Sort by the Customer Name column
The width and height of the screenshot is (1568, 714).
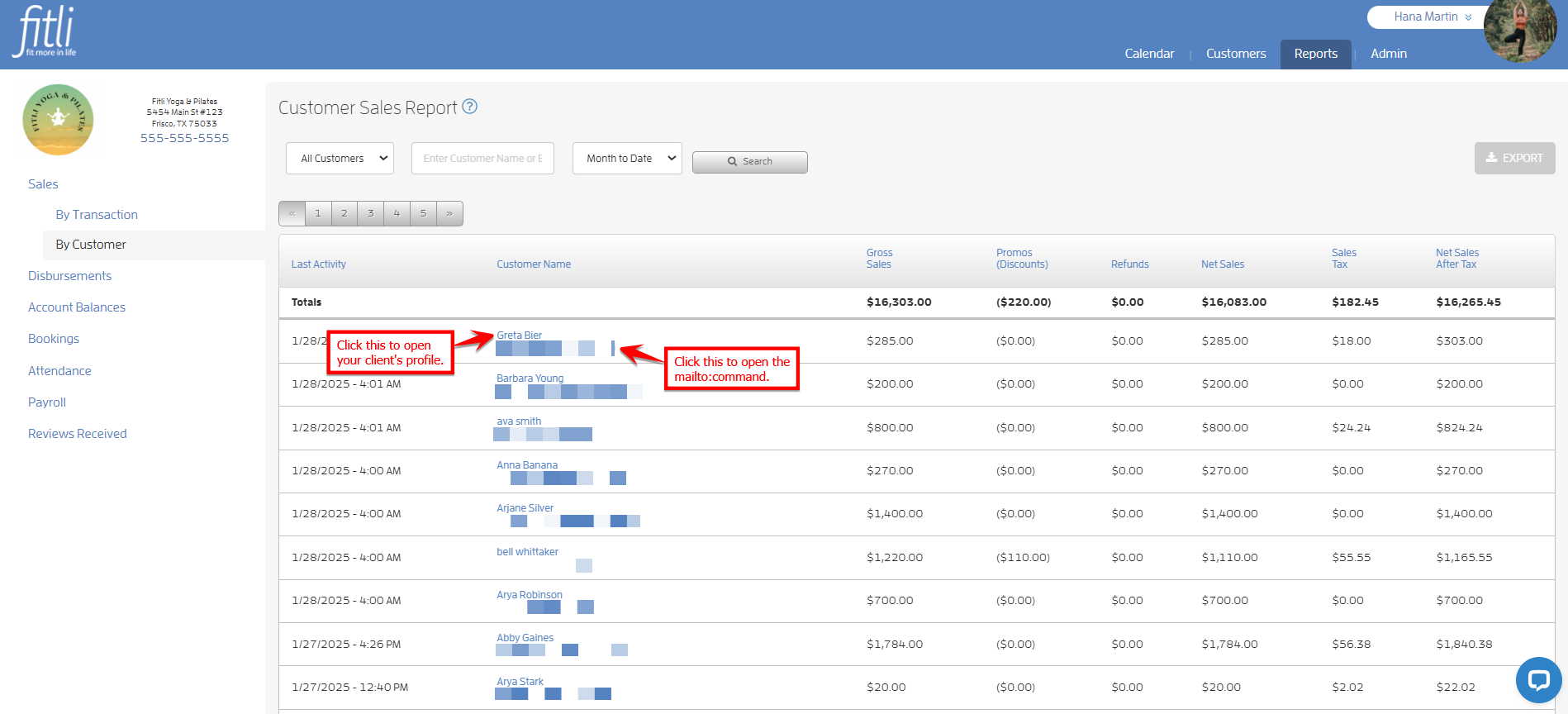pos(534,264)
